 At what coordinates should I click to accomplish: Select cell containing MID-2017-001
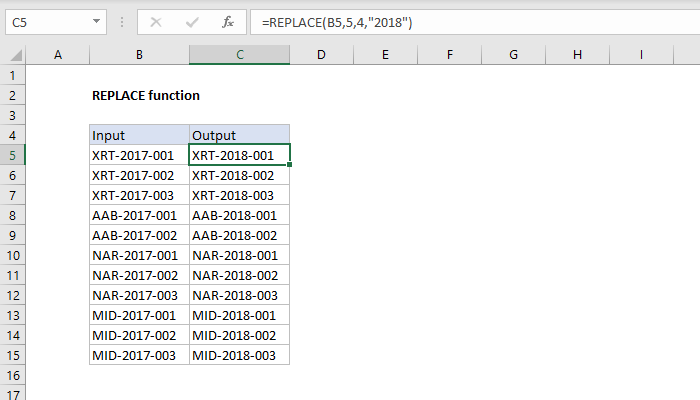[139, 316]
